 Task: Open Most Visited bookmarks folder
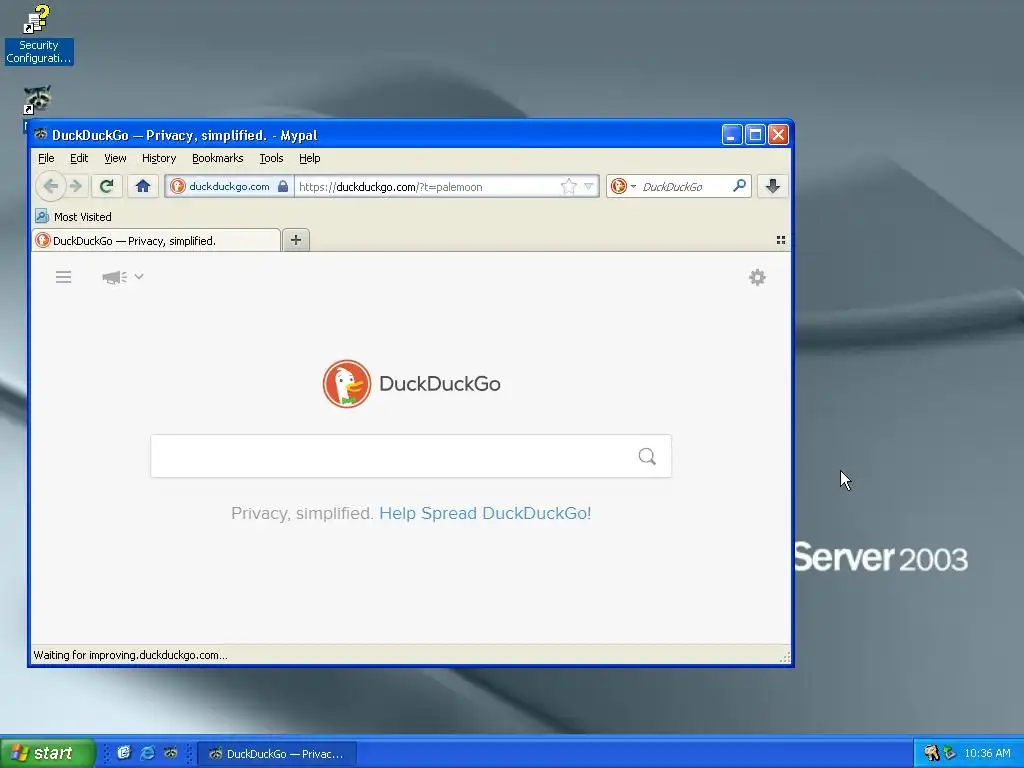click(73, 217)
